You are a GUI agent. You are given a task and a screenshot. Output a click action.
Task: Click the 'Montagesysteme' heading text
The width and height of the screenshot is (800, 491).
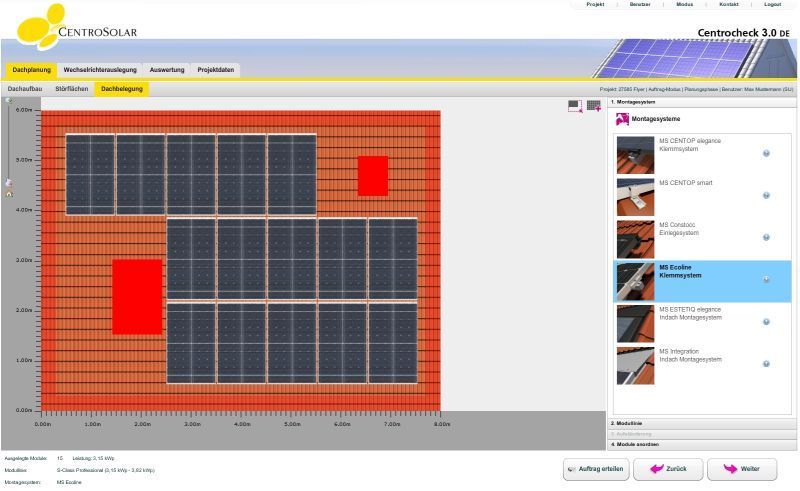[x=656, y=119]
